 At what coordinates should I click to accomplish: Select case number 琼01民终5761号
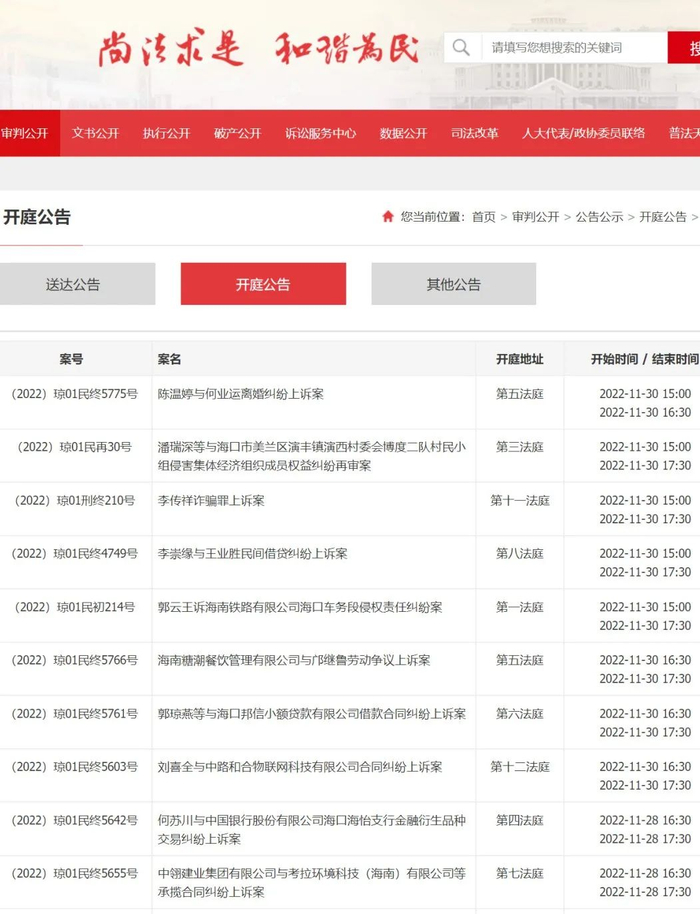click(75, 714)
